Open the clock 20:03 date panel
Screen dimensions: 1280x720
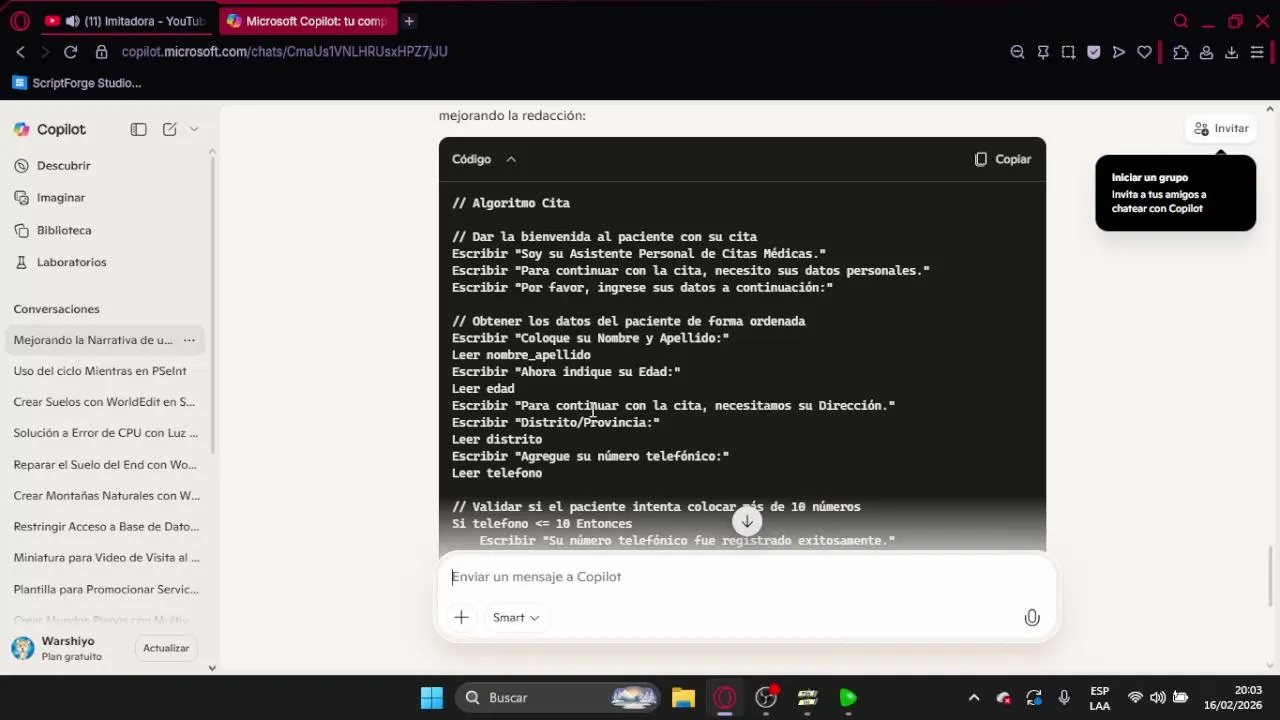pyautogui.click(x=1233, y=698)
